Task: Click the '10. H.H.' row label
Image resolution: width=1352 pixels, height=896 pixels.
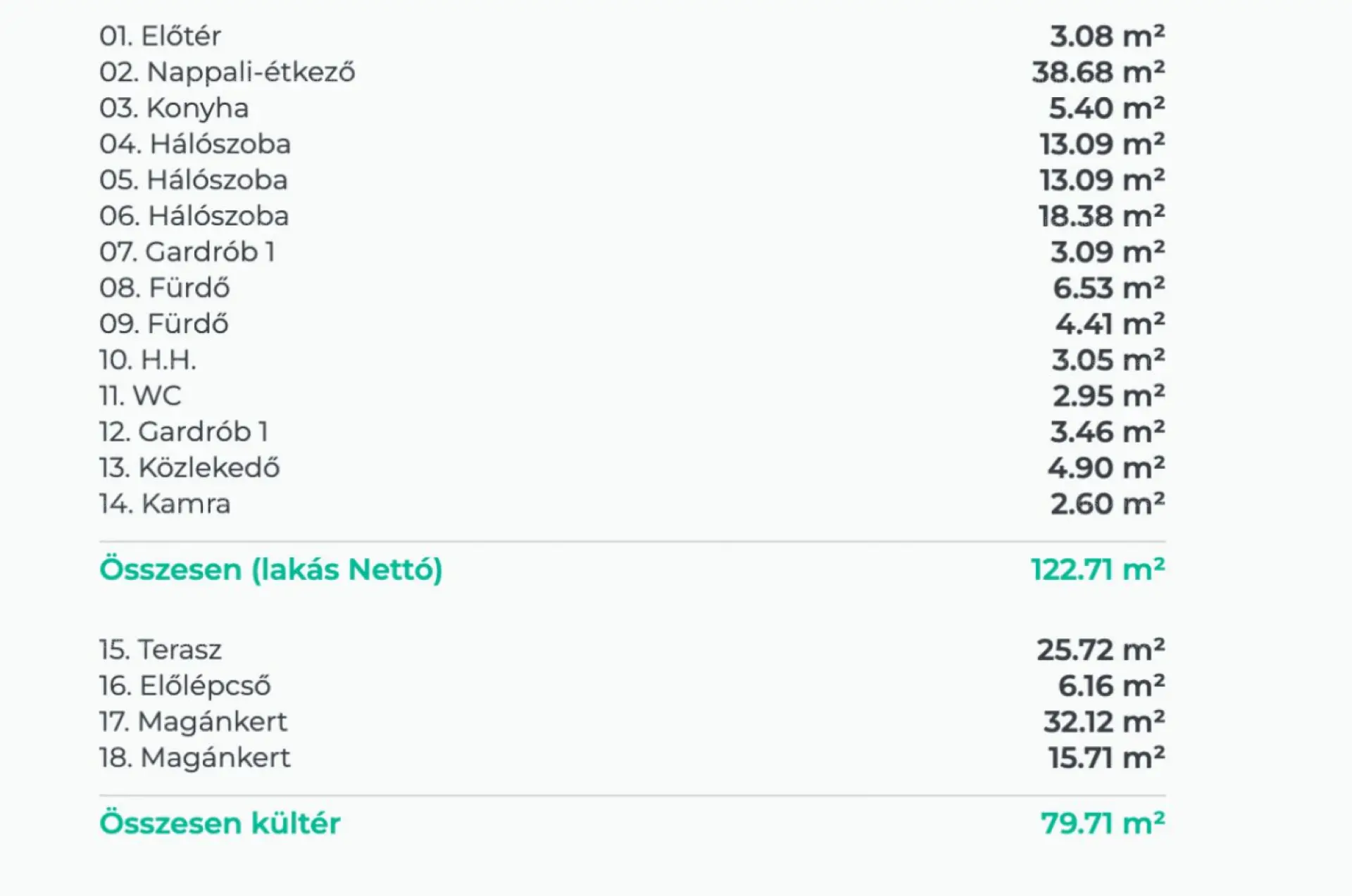Action: pos(147,360)
